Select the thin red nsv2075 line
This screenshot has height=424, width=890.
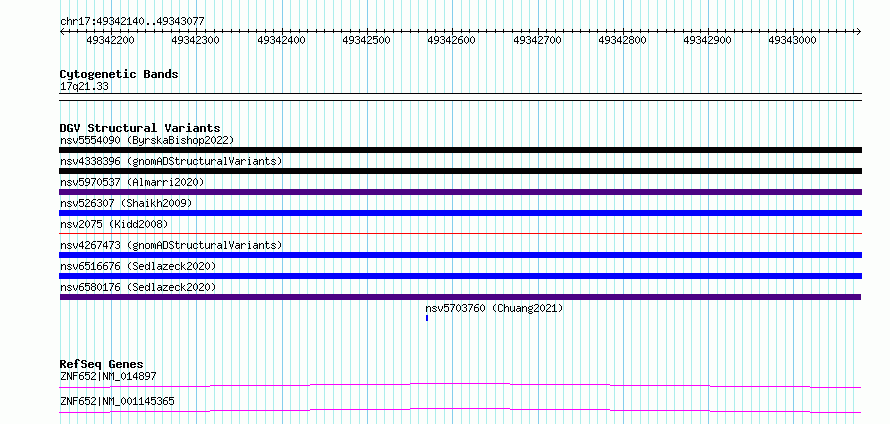460,233
